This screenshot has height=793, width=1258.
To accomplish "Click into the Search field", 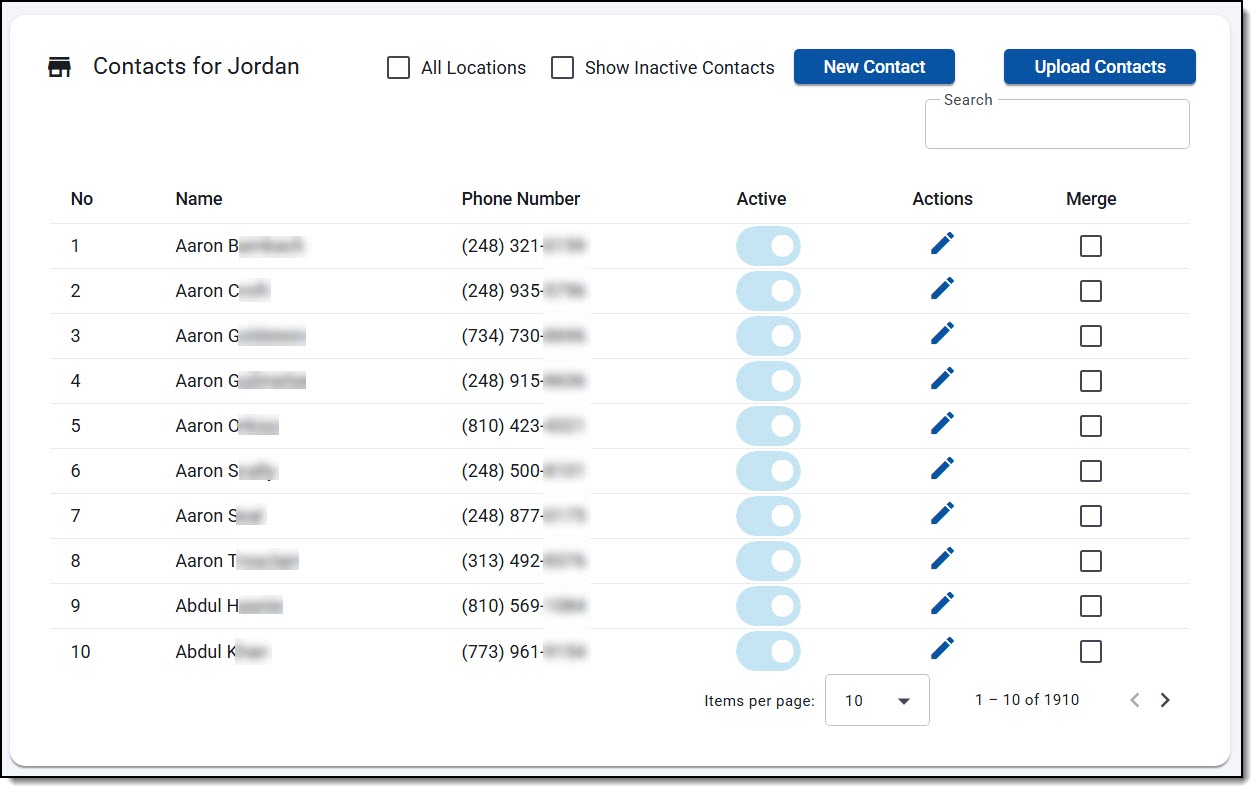I will [1057, 124].
